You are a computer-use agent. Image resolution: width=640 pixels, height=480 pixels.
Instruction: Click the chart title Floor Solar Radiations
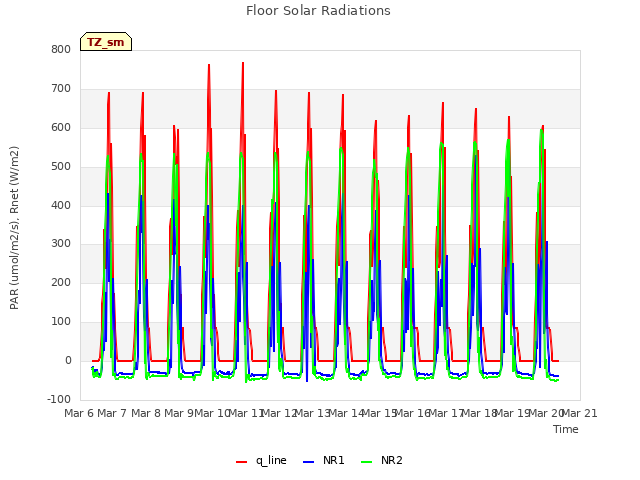(x=318, y=11)
